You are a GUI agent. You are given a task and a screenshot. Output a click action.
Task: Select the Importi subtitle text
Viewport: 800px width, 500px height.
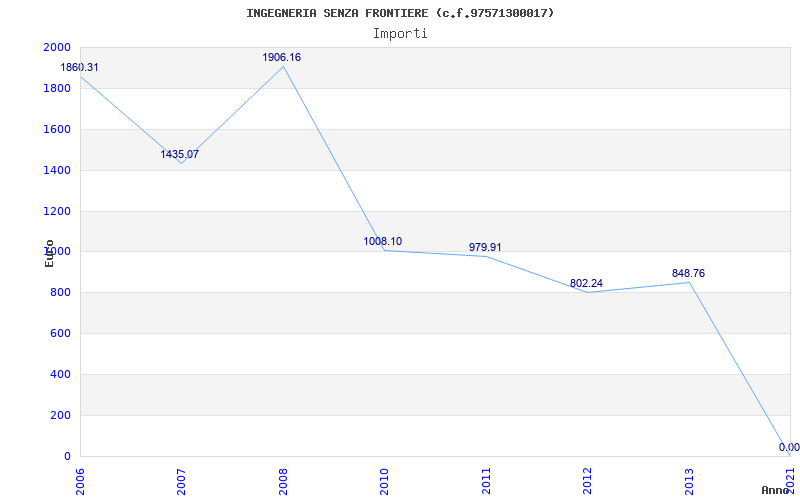(x=400, y=34)
